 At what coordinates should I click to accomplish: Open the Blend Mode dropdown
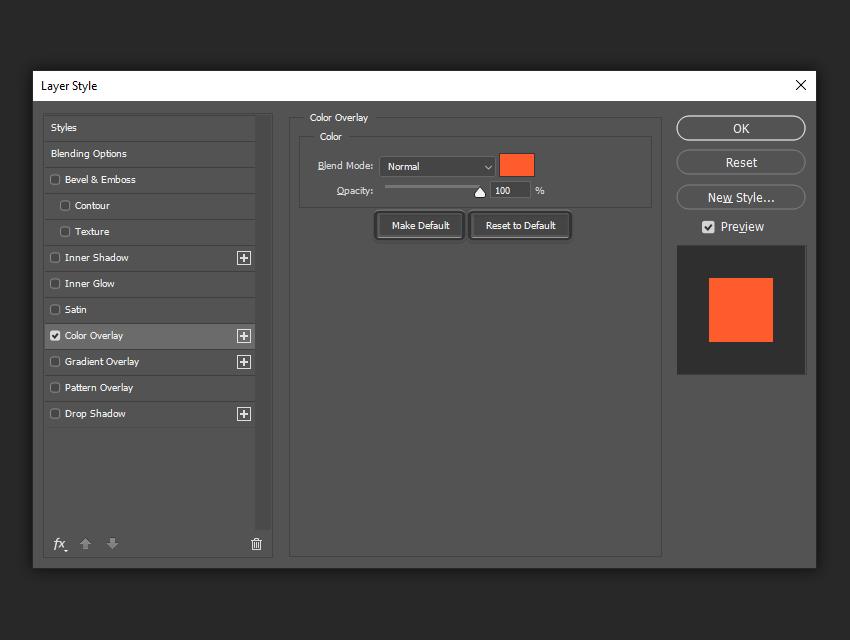[x=437, y=166]
